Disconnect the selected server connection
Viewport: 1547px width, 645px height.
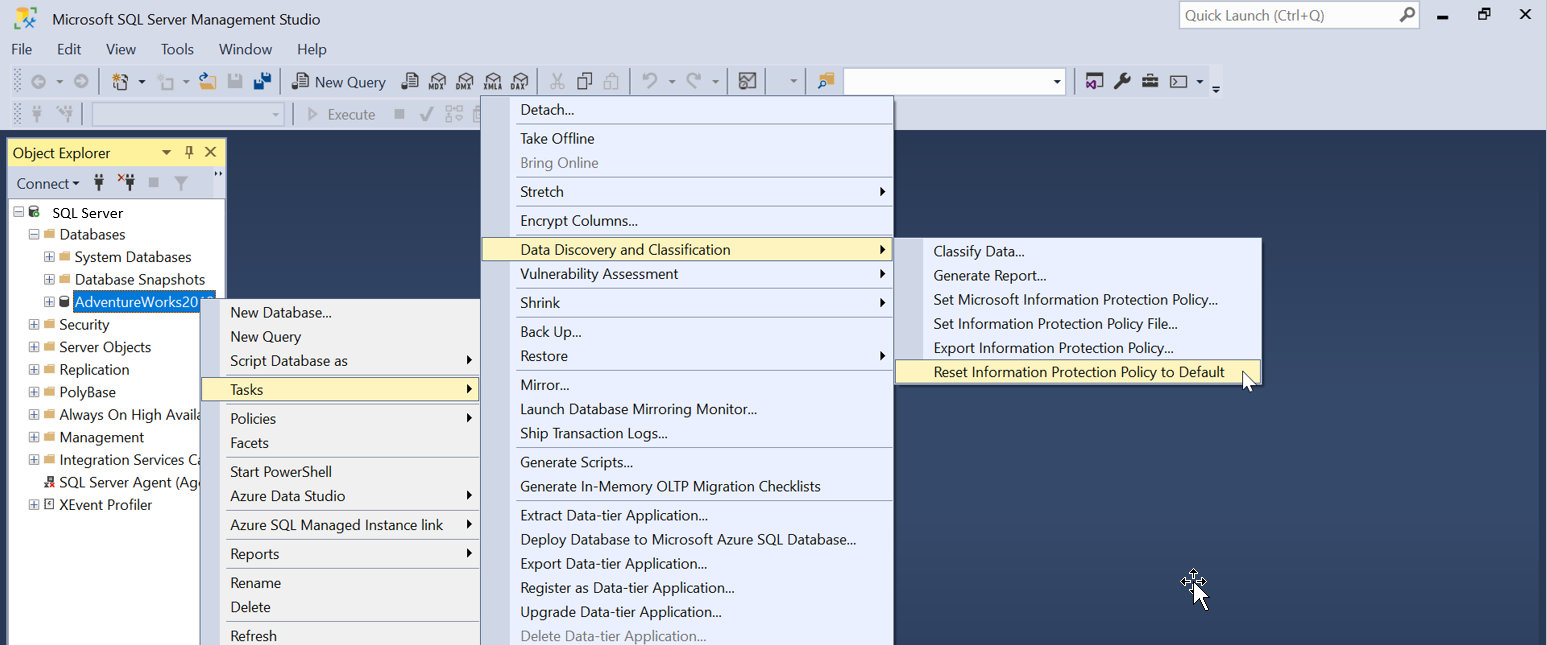coord(127,183)
